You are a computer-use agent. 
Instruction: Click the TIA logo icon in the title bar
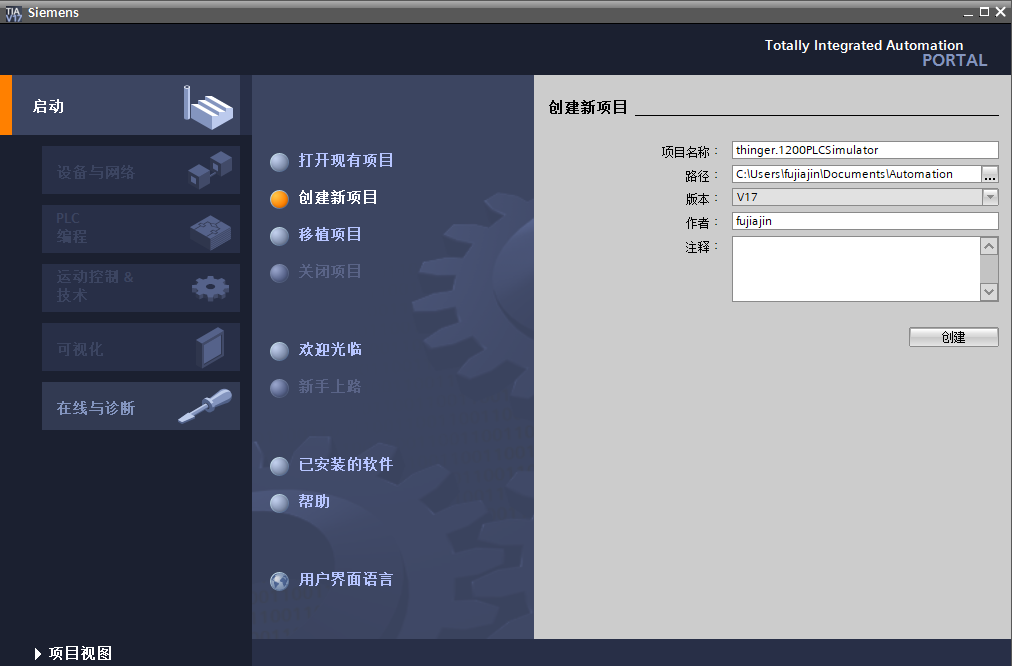pos(13,13)
